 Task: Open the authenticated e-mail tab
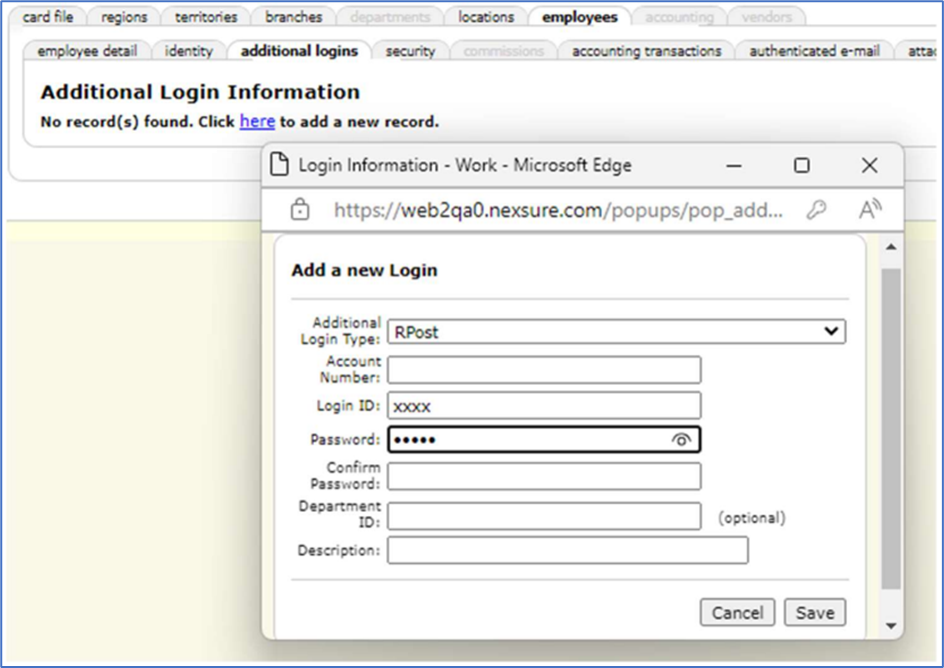click(815, 50)
